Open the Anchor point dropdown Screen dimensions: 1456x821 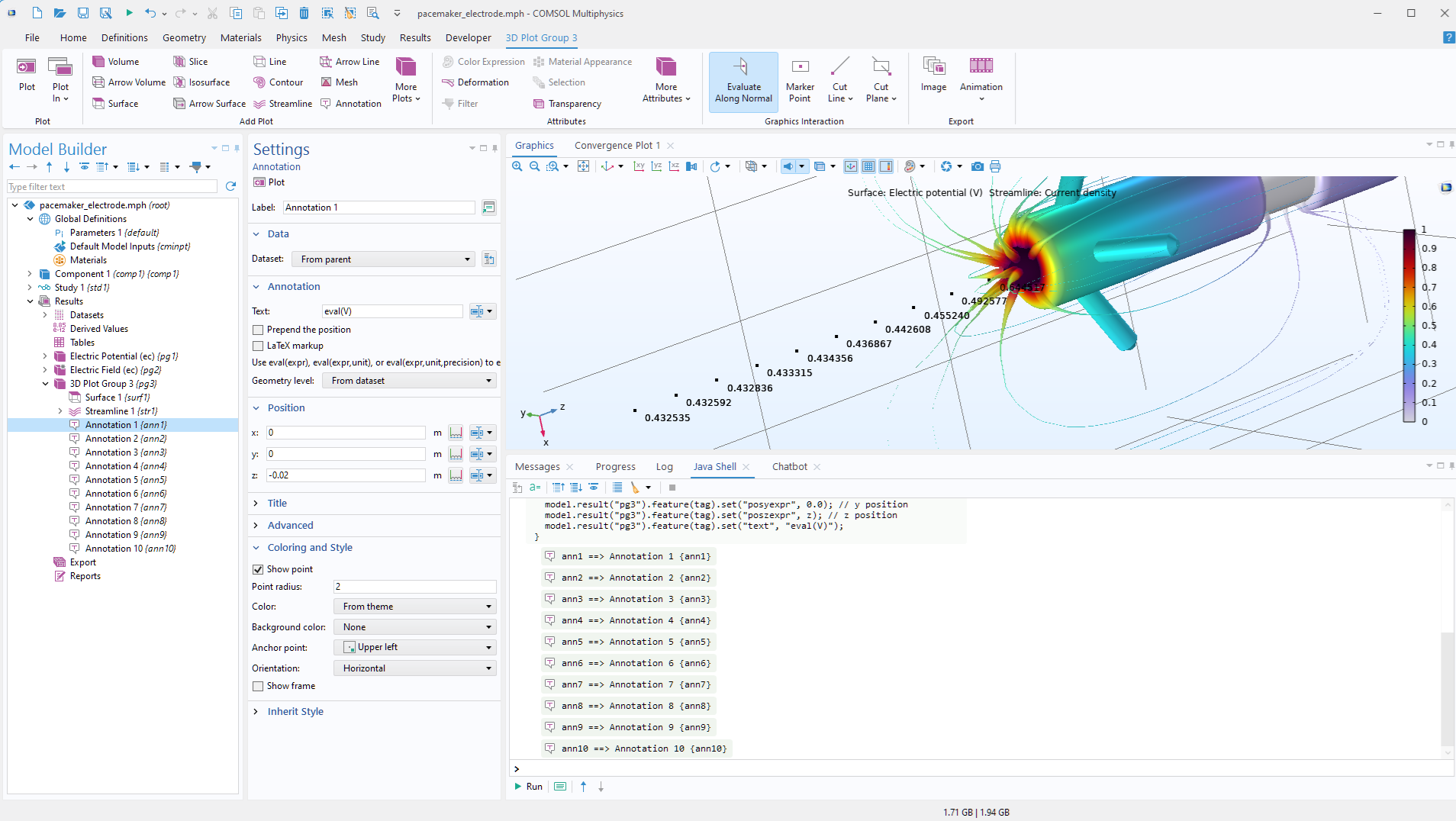click(414, 647)
